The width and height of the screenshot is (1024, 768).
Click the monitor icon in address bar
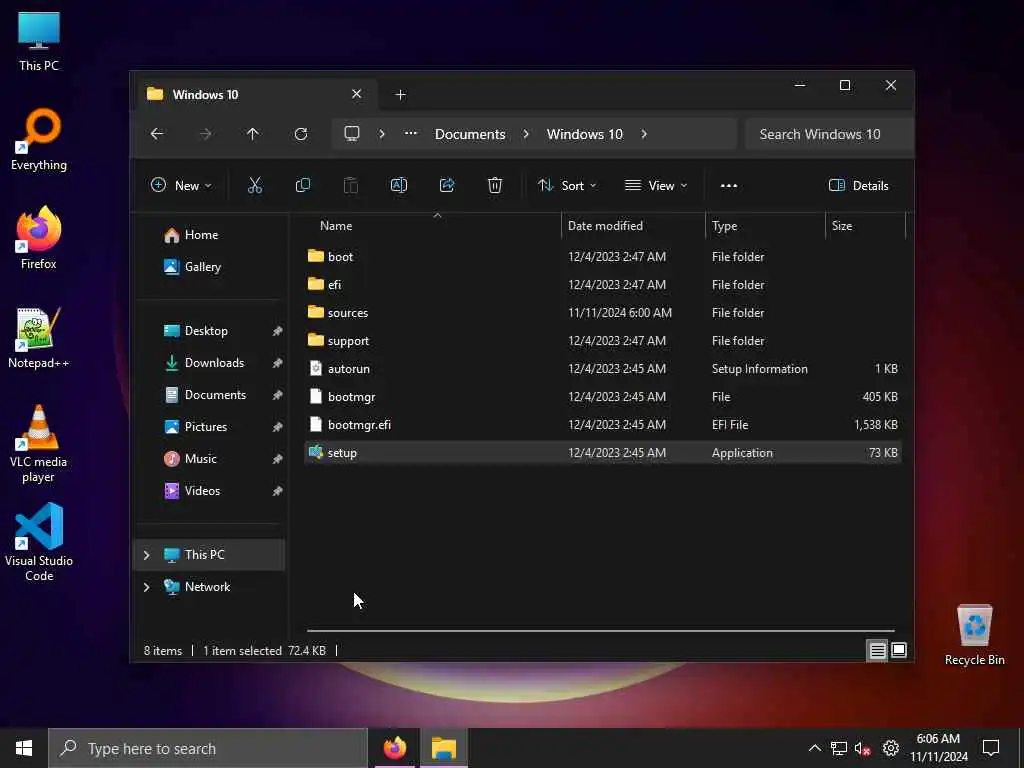tap(352, 134)
